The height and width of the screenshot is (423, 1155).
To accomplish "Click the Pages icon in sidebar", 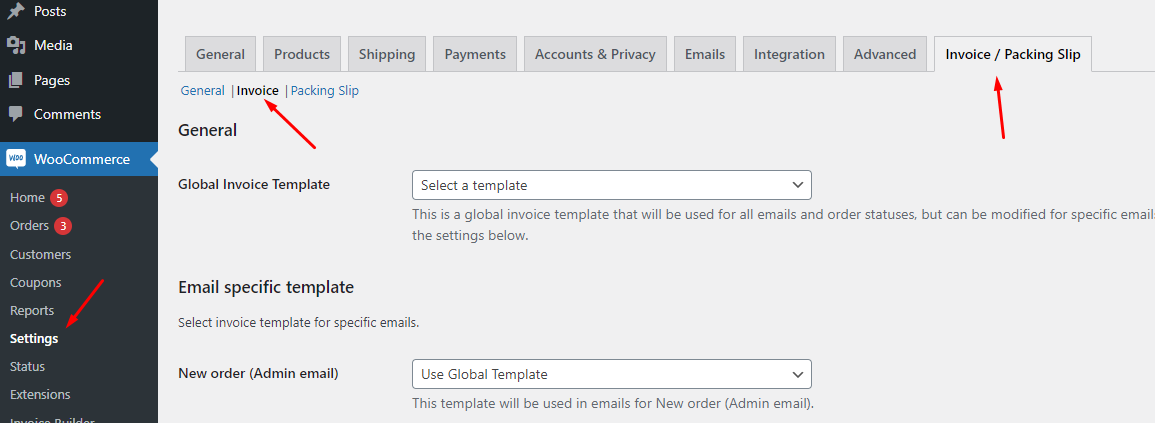I will coord(16,80).
